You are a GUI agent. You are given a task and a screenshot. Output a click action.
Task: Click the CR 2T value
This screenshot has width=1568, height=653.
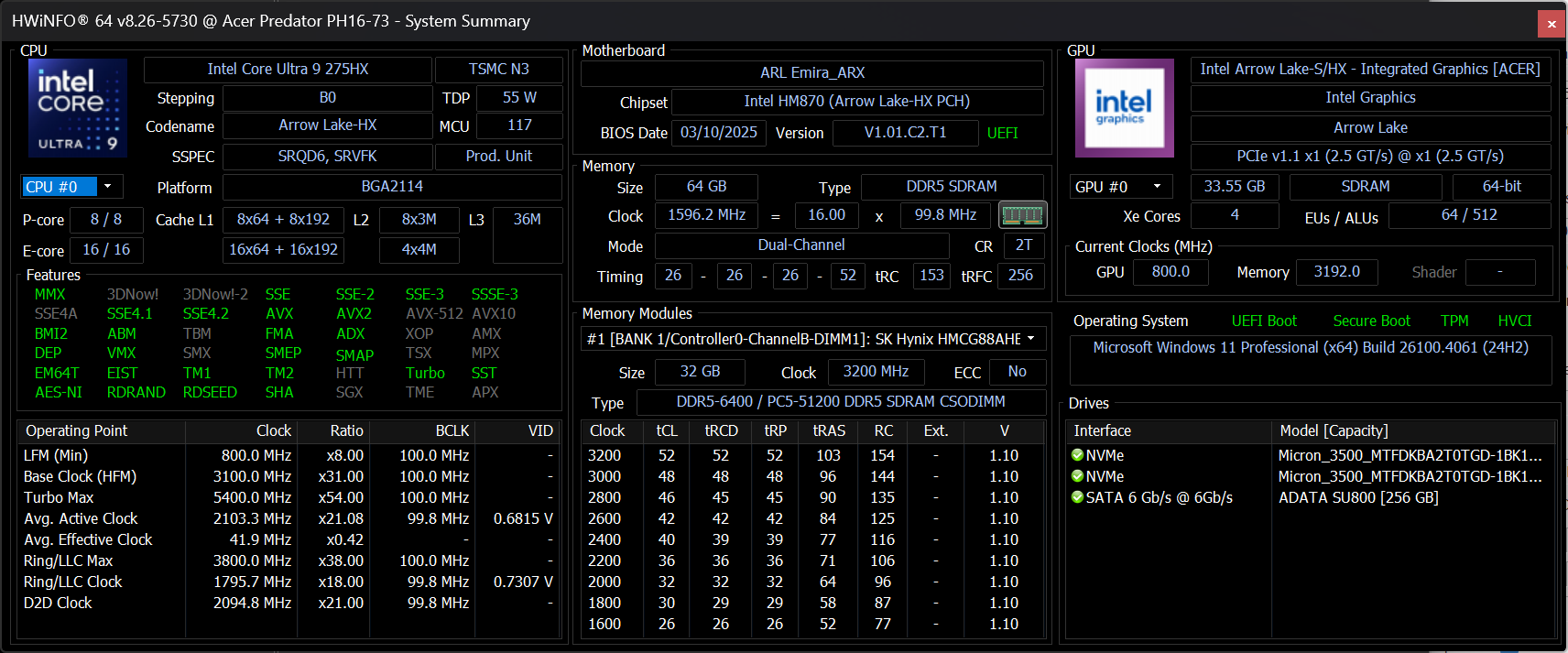click(x=1024, y=245)
